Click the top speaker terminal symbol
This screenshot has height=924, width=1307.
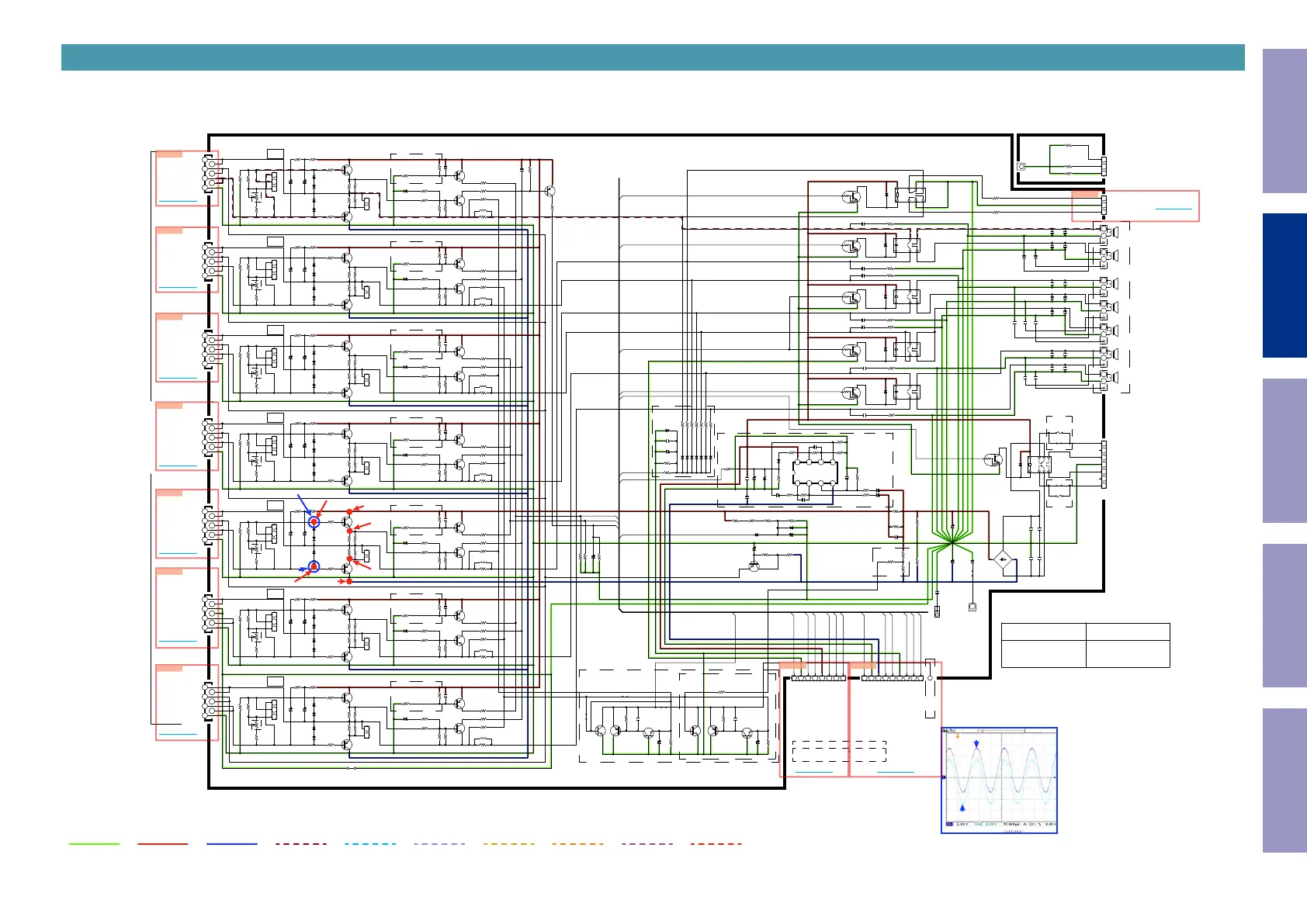(1109, 233)
